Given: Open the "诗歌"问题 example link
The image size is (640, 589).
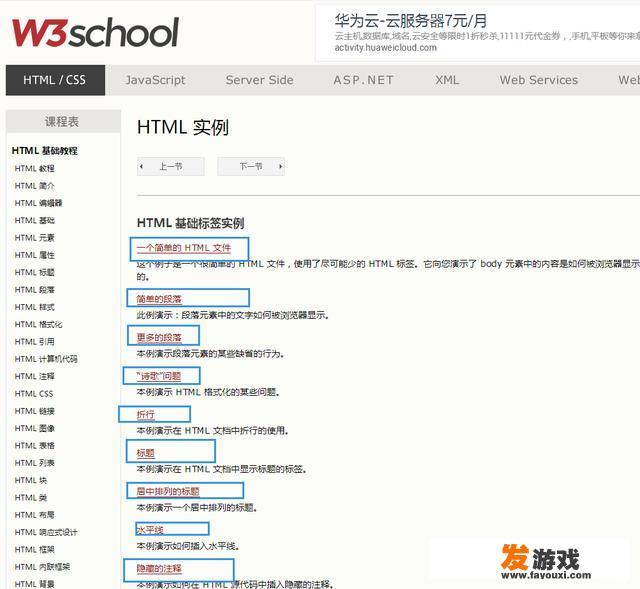Looking at the screenshot, I should point(159,376).
